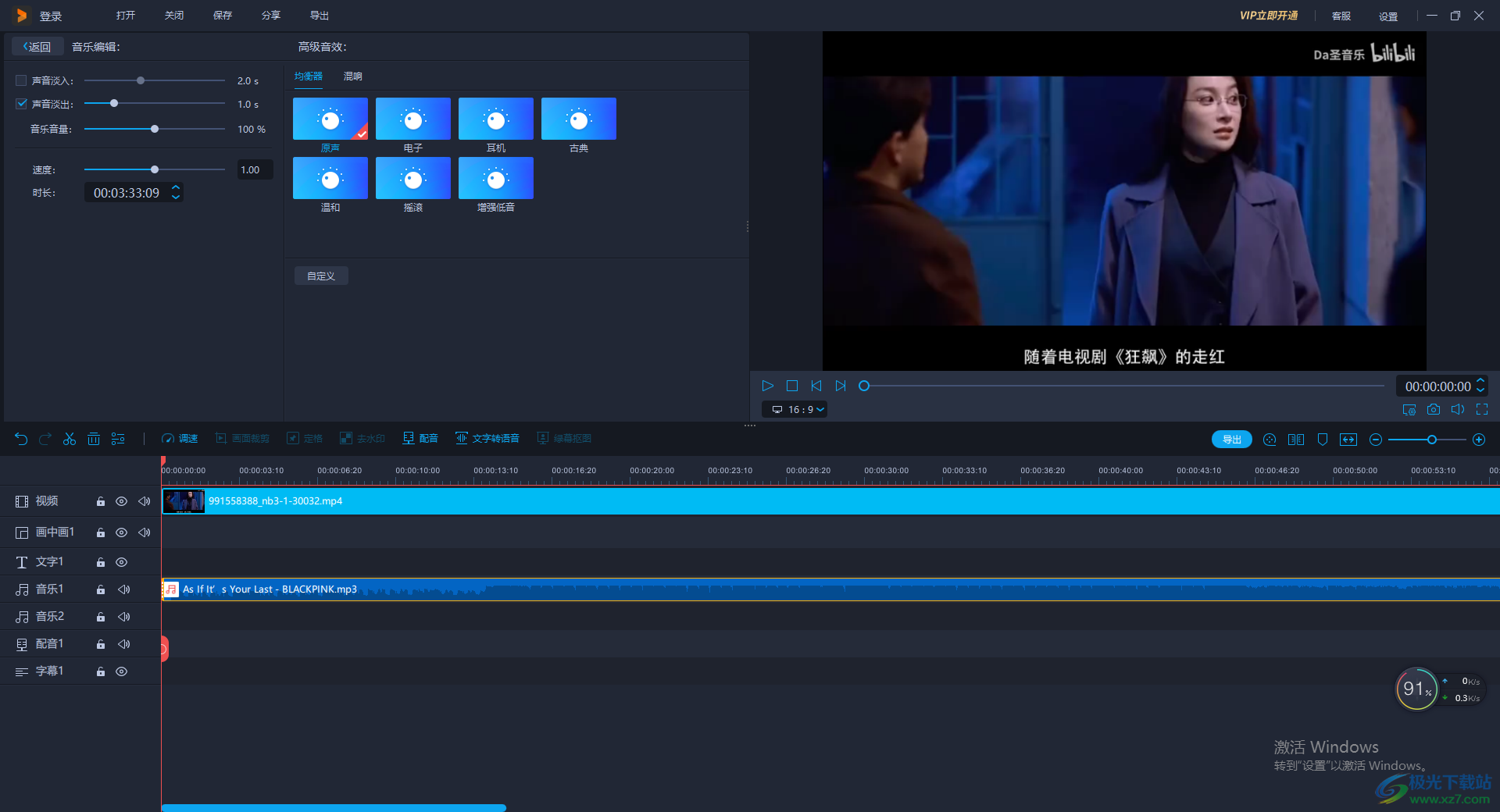Click the scissors split tool
1500x812 pixels.
click(70, 439)
